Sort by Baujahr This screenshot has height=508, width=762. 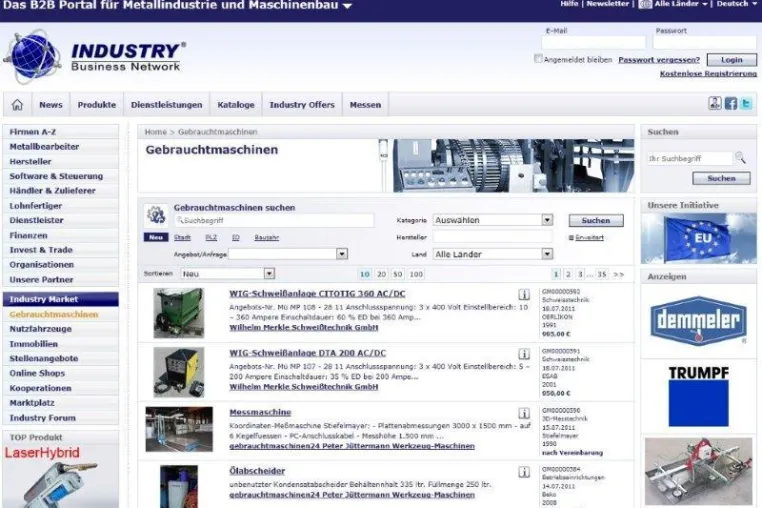click(266, 237)
